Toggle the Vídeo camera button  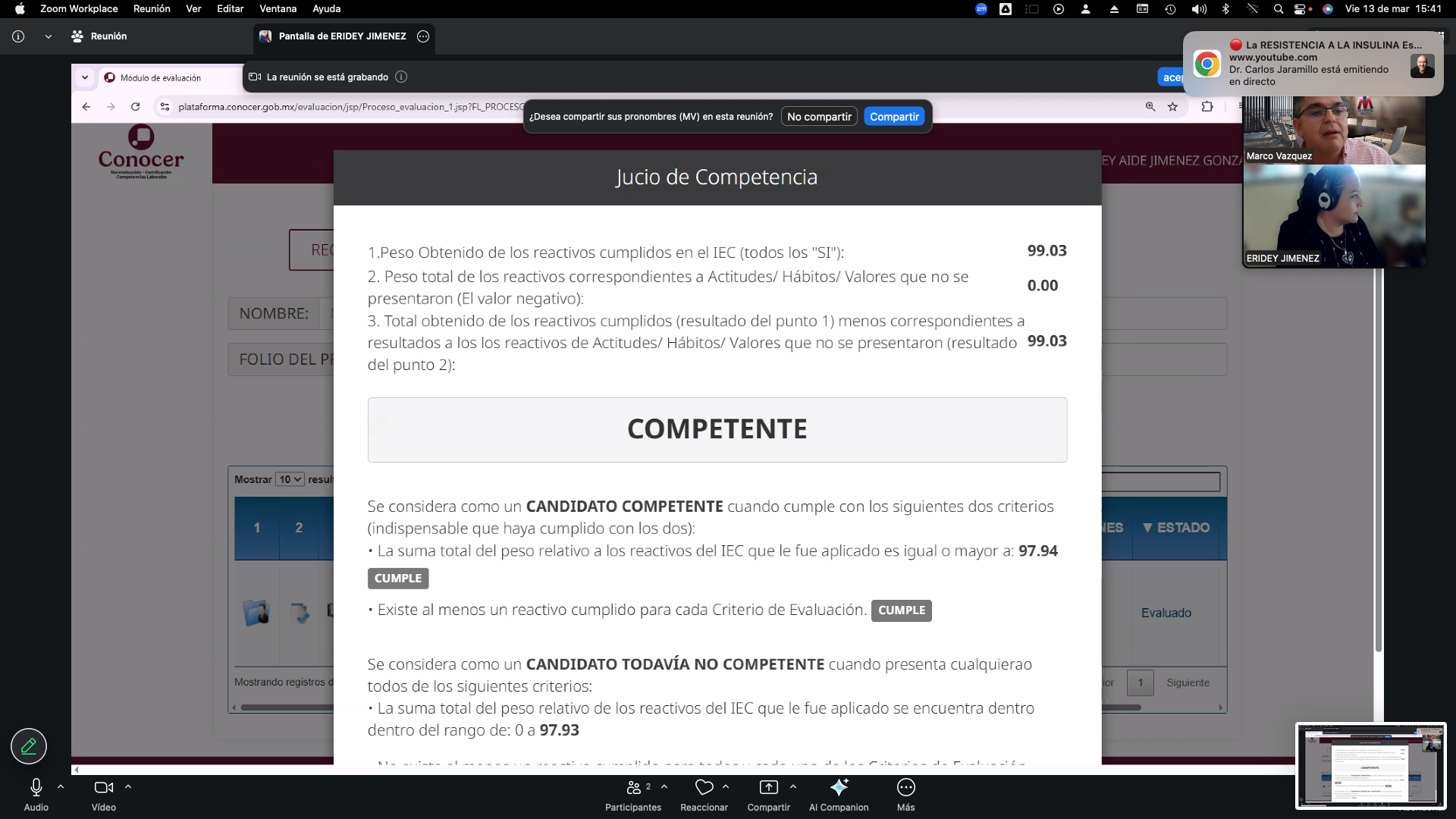click(x=103, y=788)
